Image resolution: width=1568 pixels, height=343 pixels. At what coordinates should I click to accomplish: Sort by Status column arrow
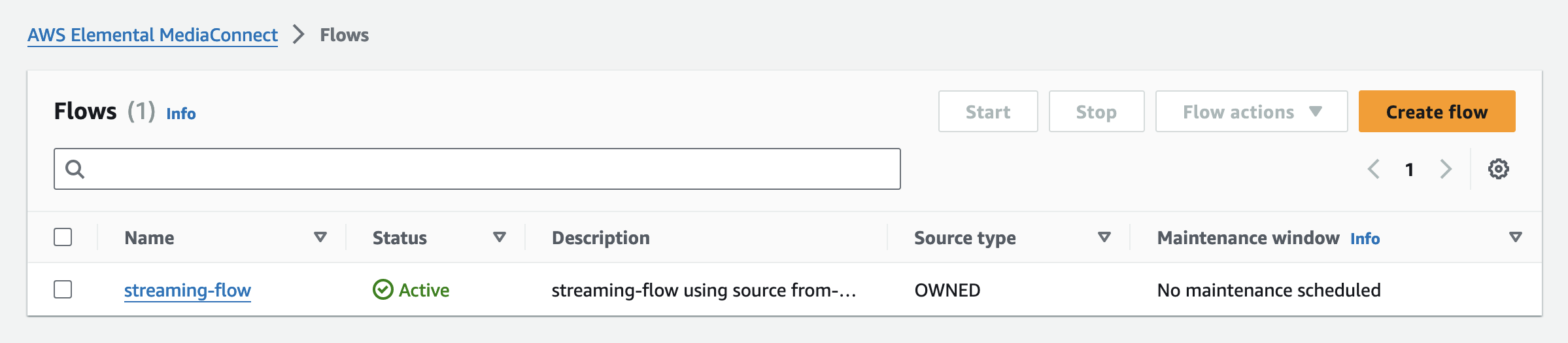pyautogui.click(x=500, y=237)
